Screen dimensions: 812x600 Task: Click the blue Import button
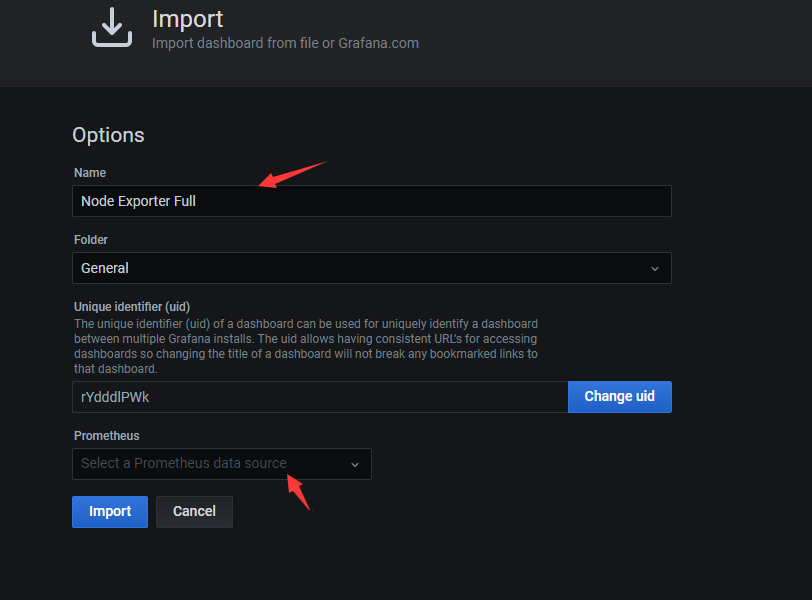pyautogui.click(x=110, y=512)
